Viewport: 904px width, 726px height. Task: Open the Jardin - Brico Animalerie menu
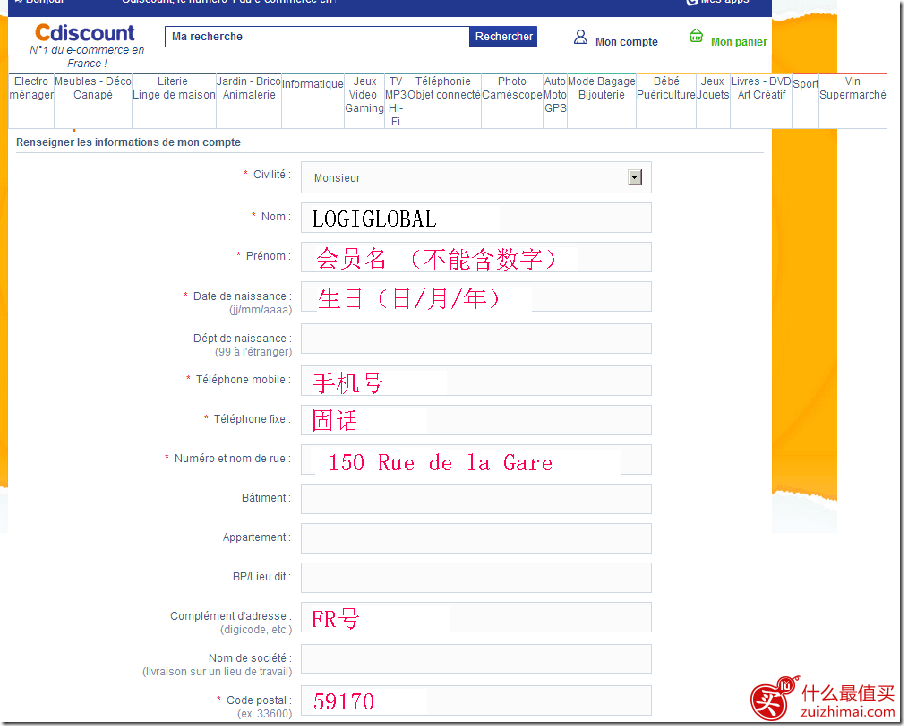[248, 88]
